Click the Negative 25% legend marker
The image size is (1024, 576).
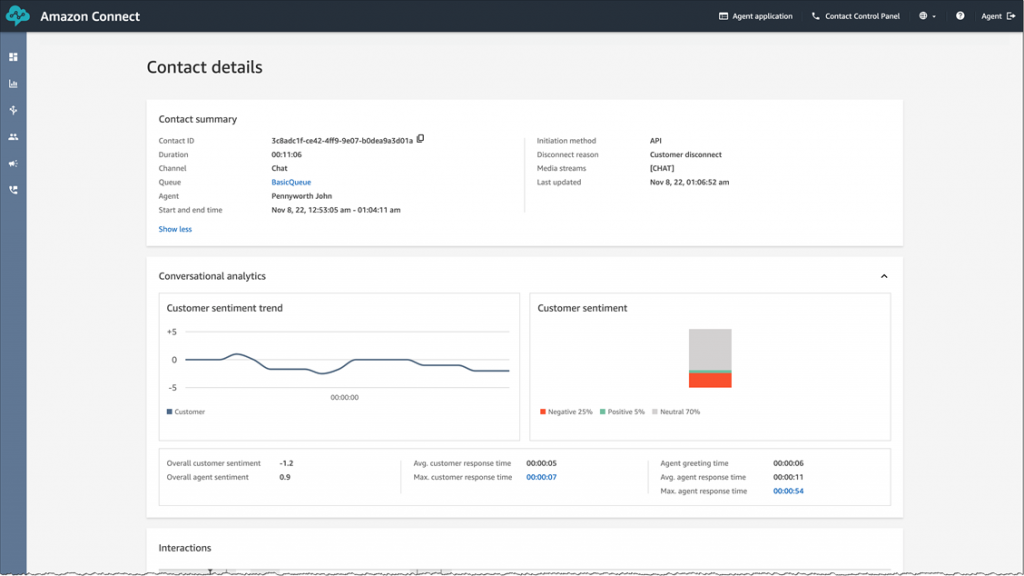541,411
